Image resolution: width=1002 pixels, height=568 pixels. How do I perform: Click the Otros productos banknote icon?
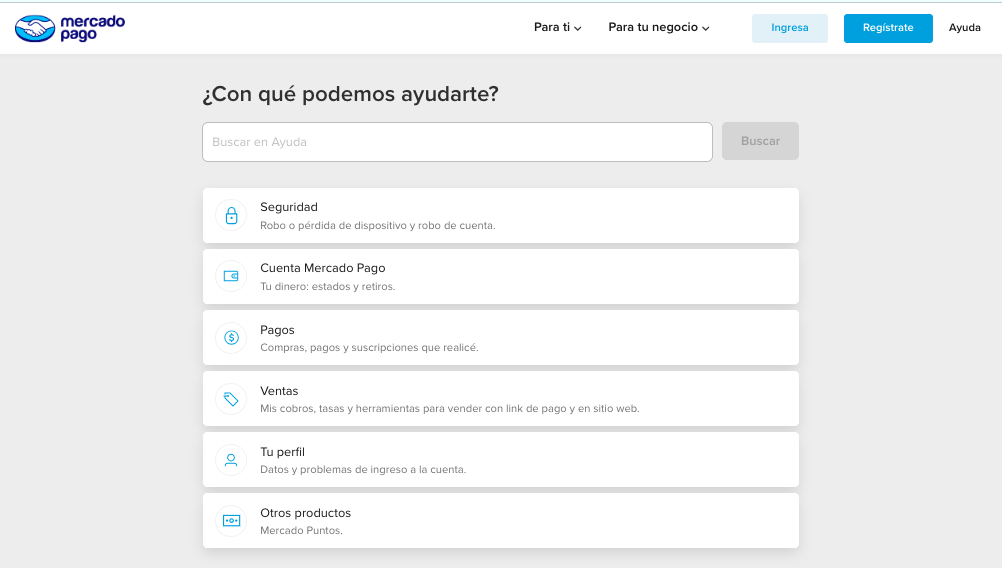[231, 521]
